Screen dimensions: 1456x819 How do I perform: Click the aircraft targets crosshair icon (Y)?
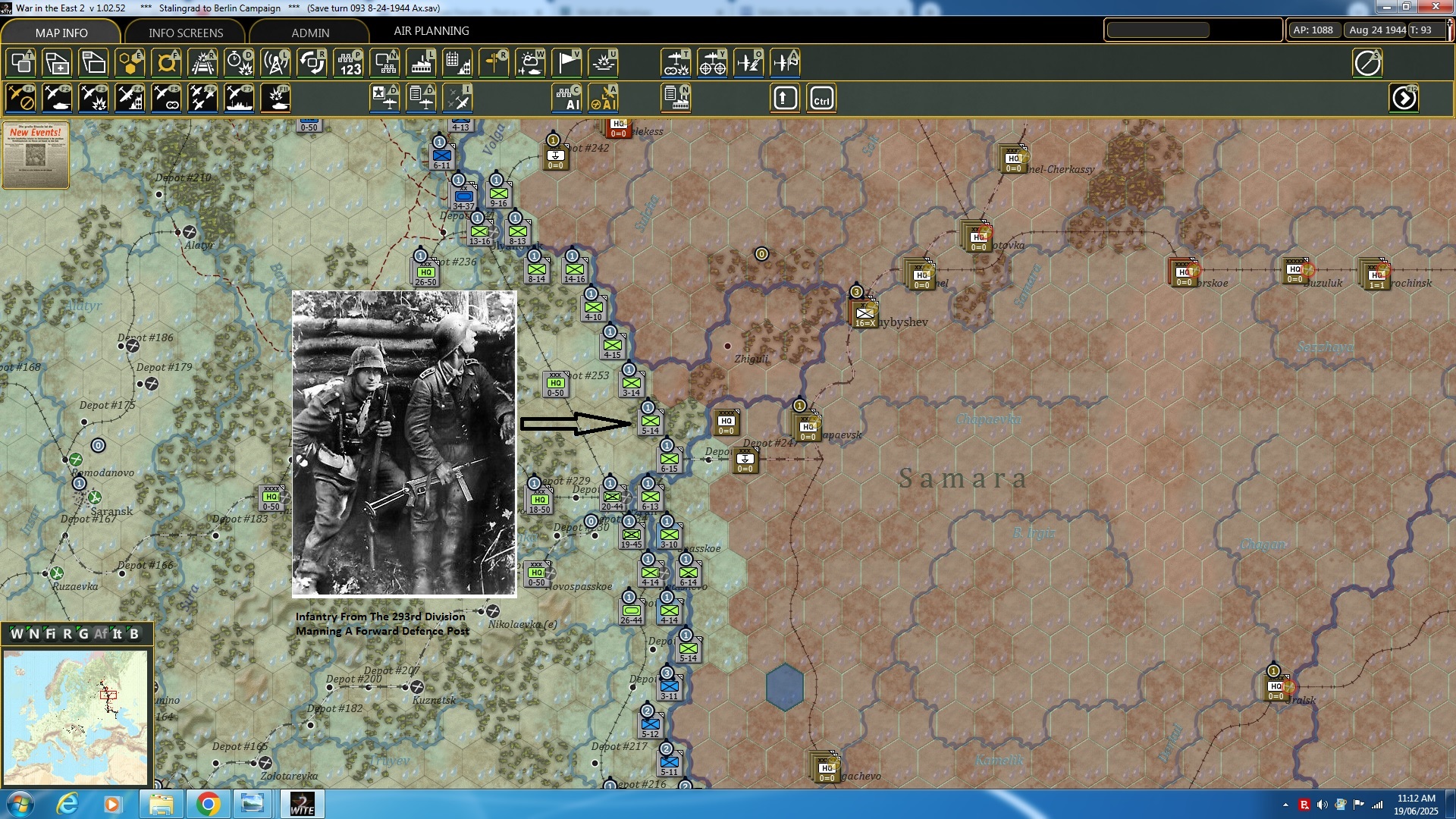point(712,63)
